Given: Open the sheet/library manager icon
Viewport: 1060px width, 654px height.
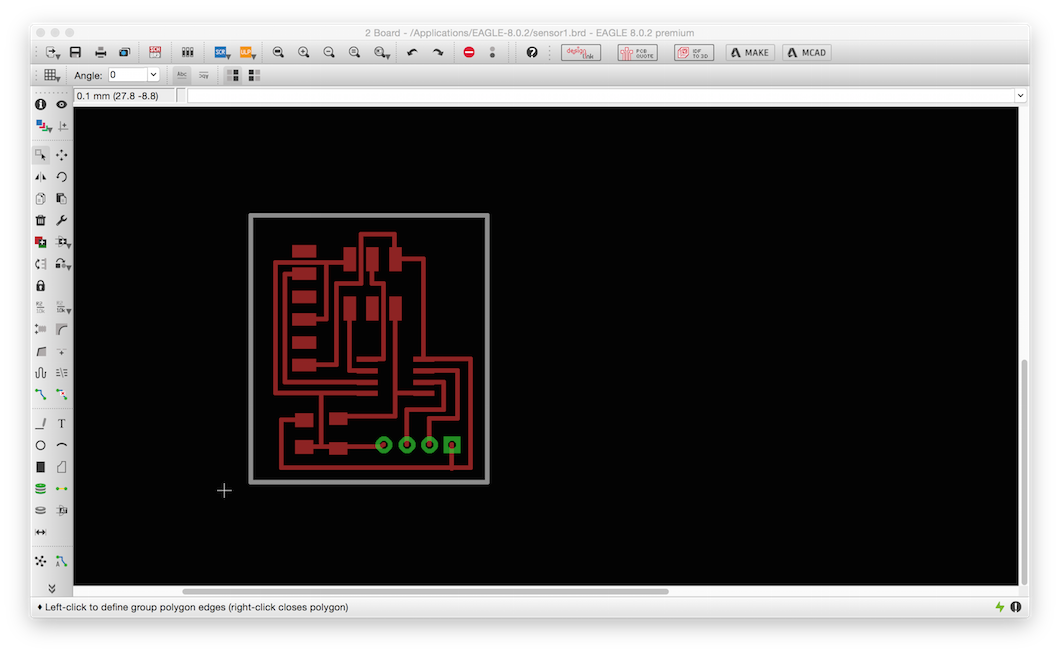Looking at the screenshot, I should coord(187,53).
